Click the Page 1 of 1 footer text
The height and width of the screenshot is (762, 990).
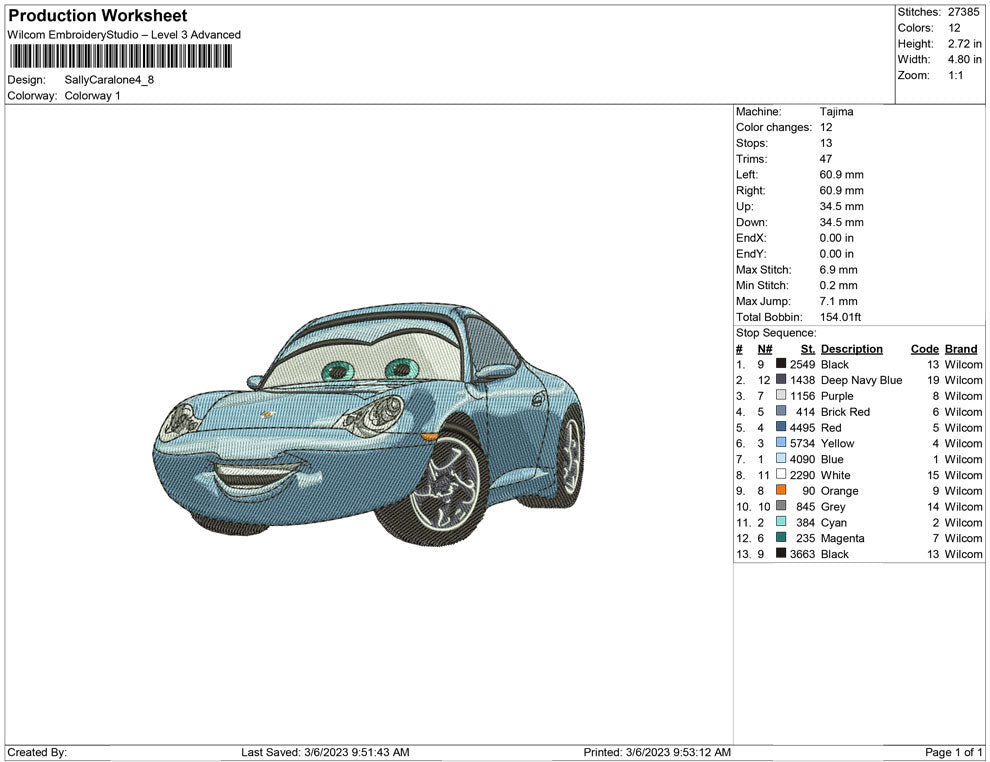click(954, 752)
